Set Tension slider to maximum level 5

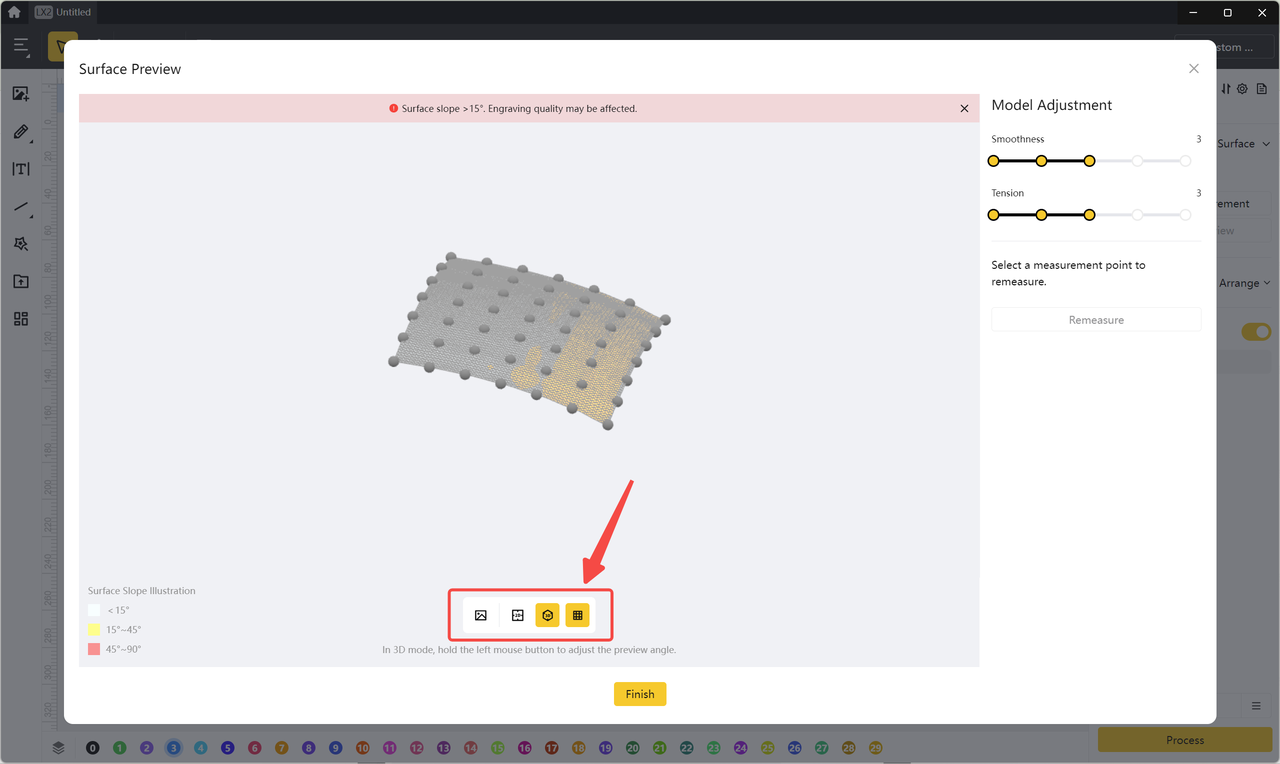pos(1185,215)
